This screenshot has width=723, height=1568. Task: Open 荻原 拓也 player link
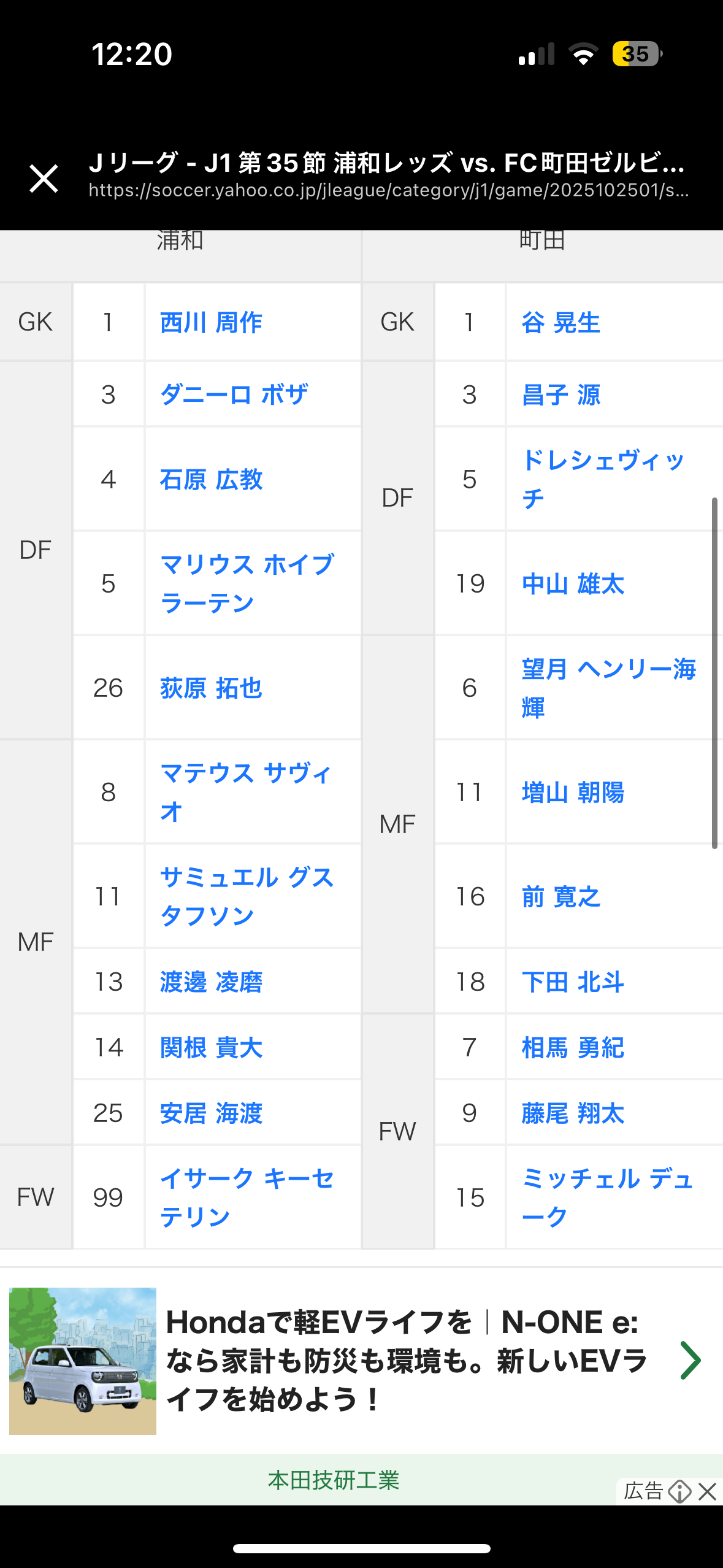[x=211, y=688]
